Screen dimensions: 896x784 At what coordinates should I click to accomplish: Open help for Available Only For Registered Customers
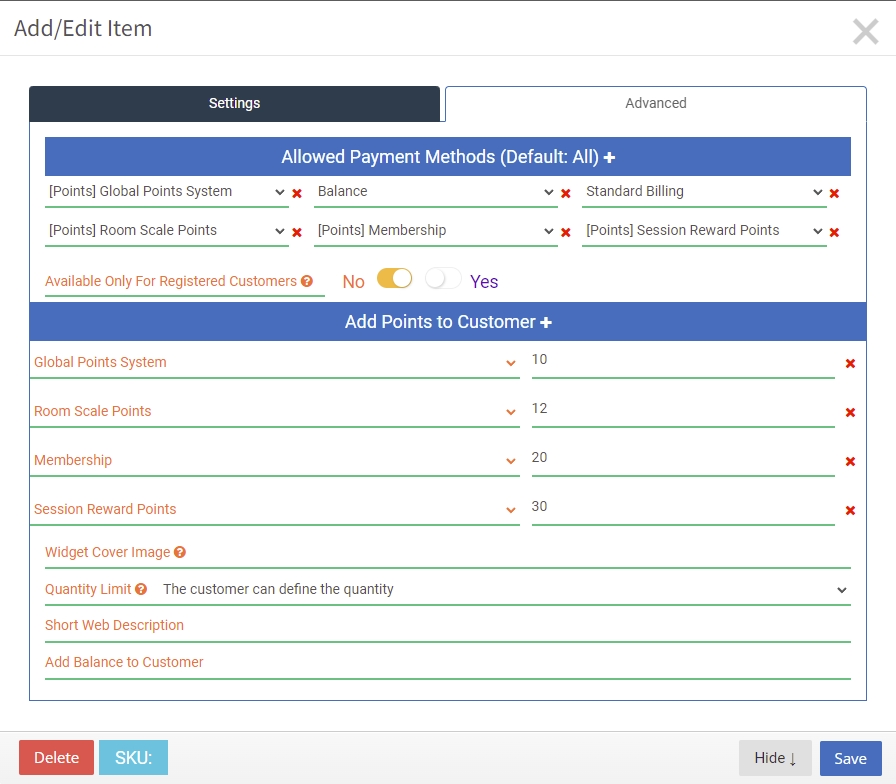tap(307, 281)
